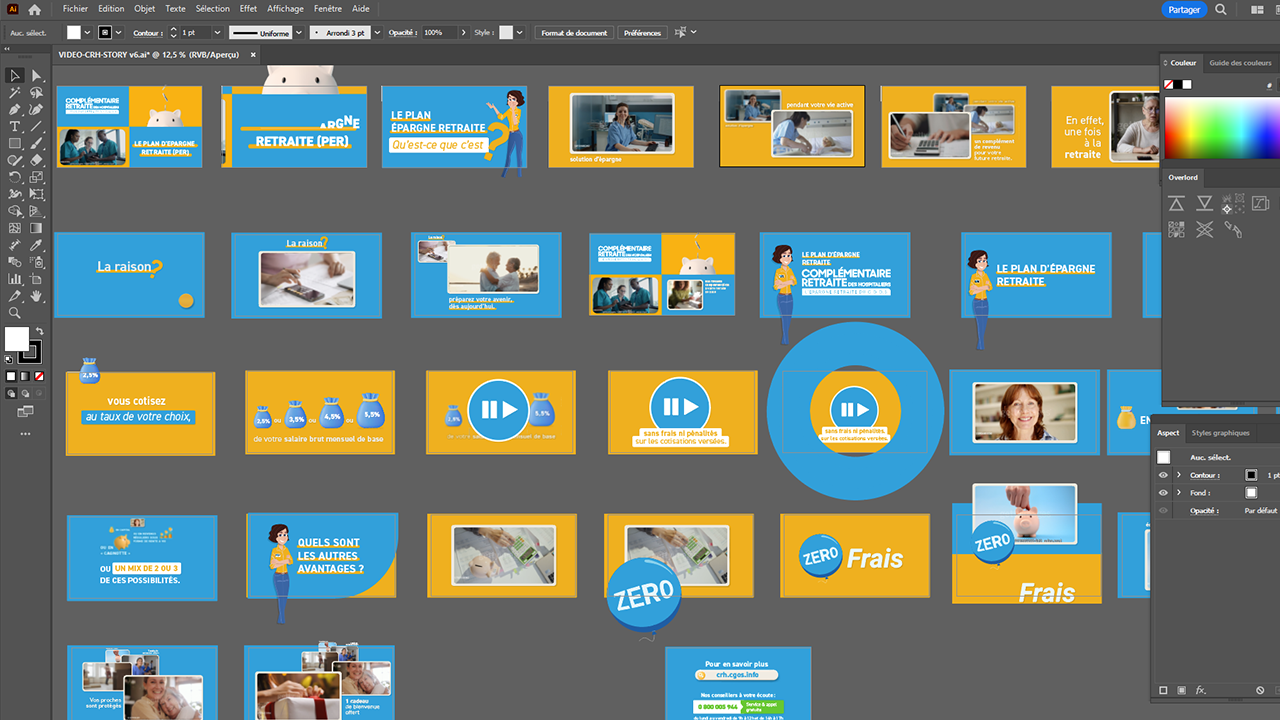Click the Format de document button
1280x720 pixels.
pos(574,32)
